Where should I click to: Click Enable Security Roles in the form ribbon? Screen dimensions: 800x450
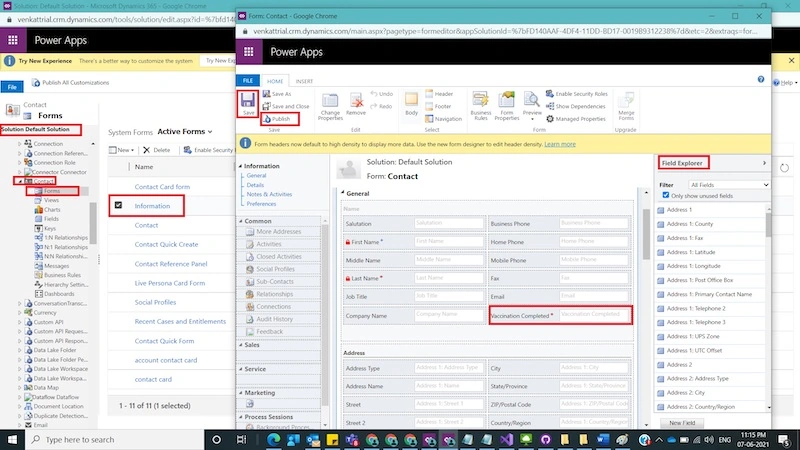[x=577, y=94]
